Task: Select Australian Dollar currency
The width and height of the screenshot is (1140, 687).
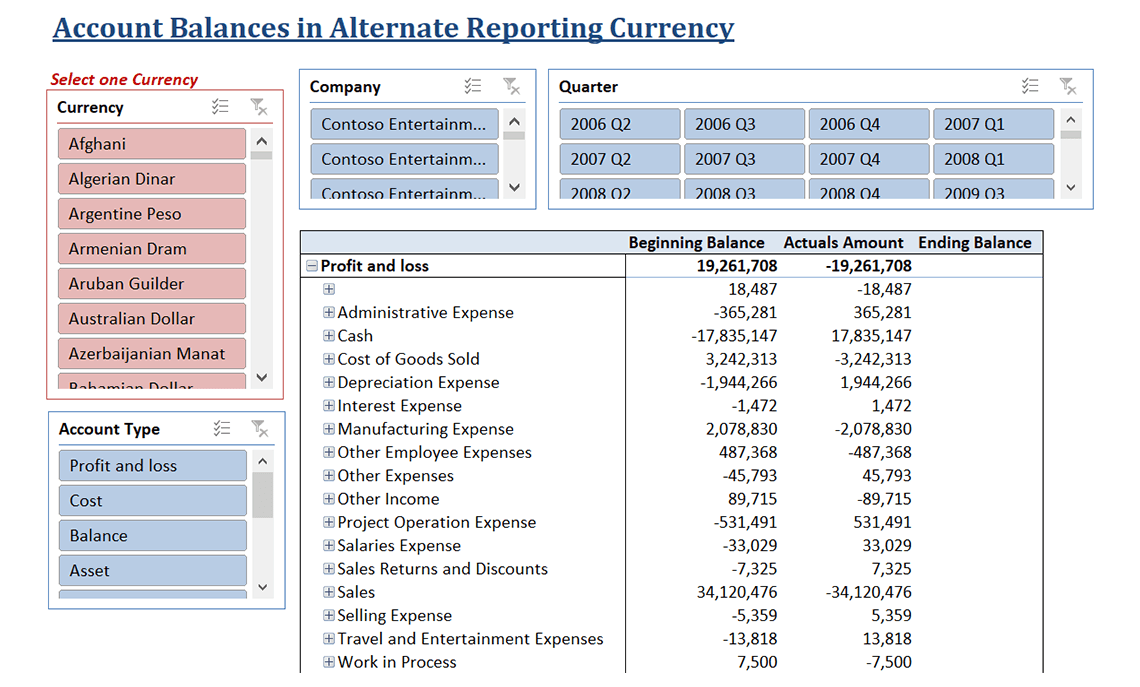Action: pos(152,318)
